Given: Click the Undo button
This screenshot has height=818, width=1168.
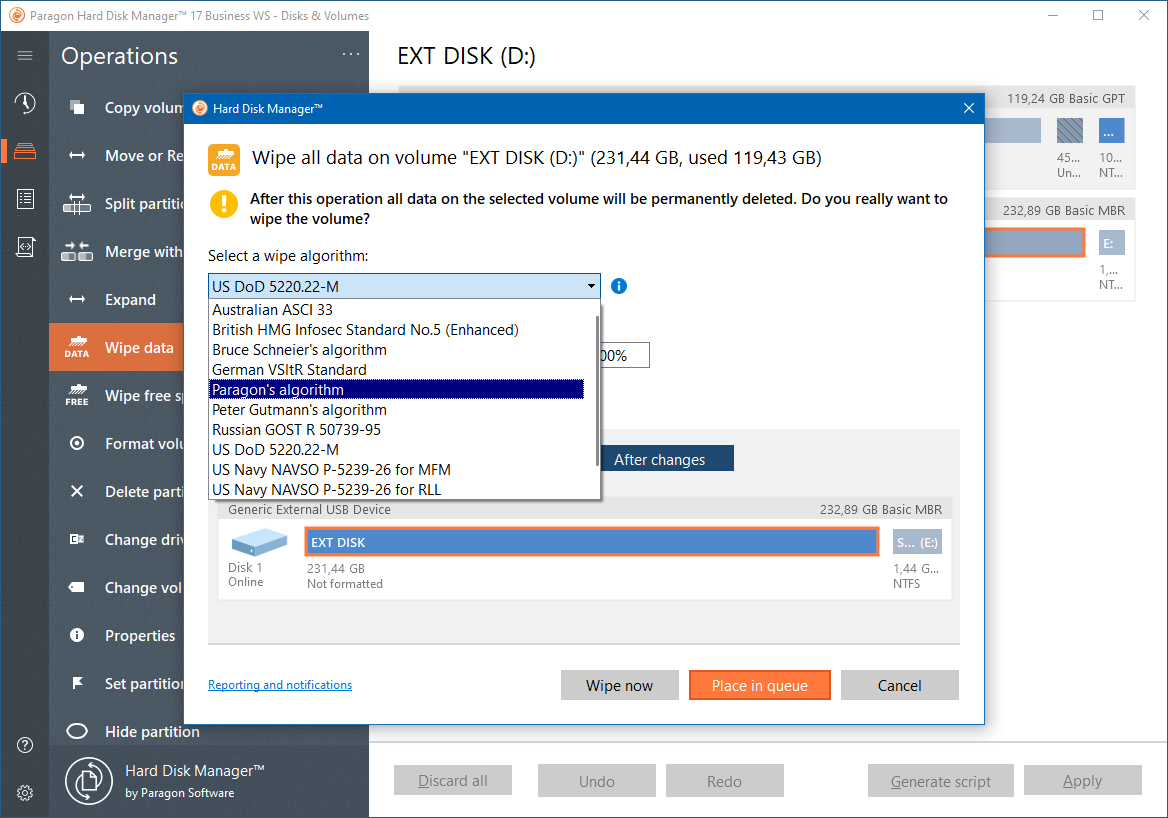Looking at the screenshot, I should click(x=597, y=781).
